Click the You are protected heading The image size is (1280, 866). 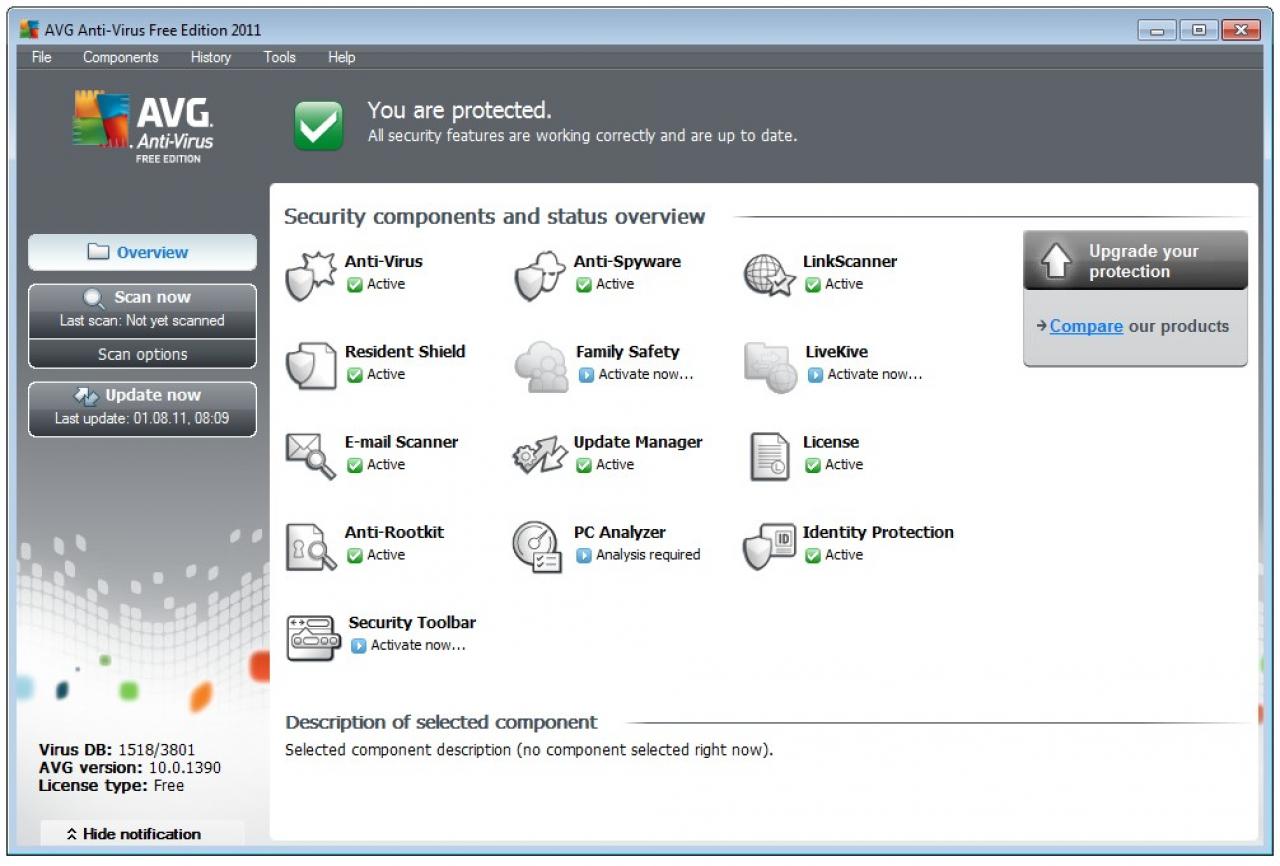coord(459,110)
